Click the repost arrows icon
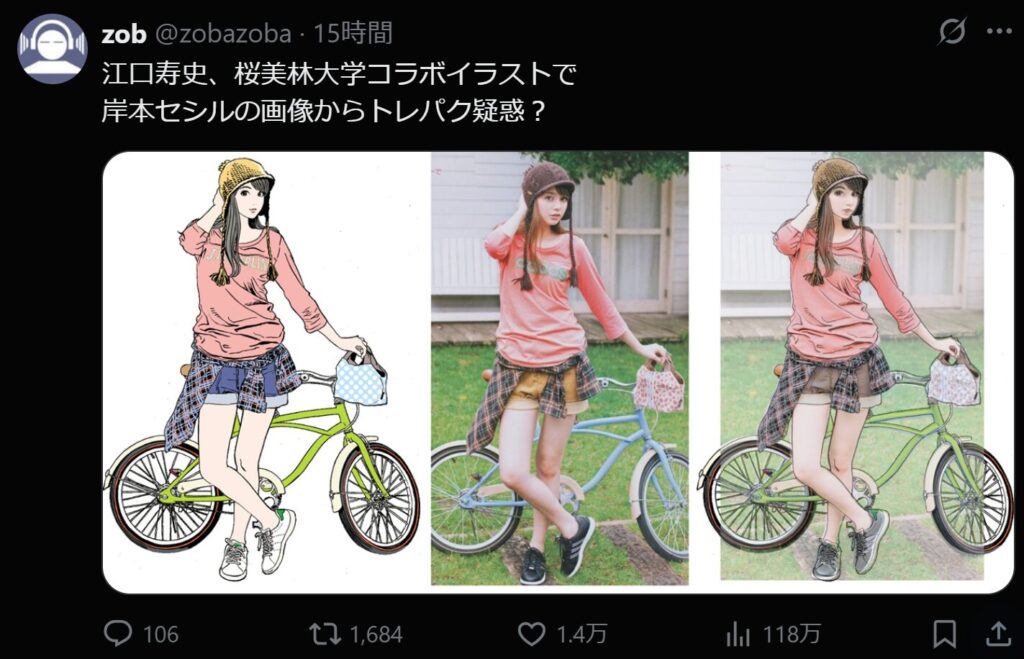Screen dimensions: 1024x659 [325, 634]
